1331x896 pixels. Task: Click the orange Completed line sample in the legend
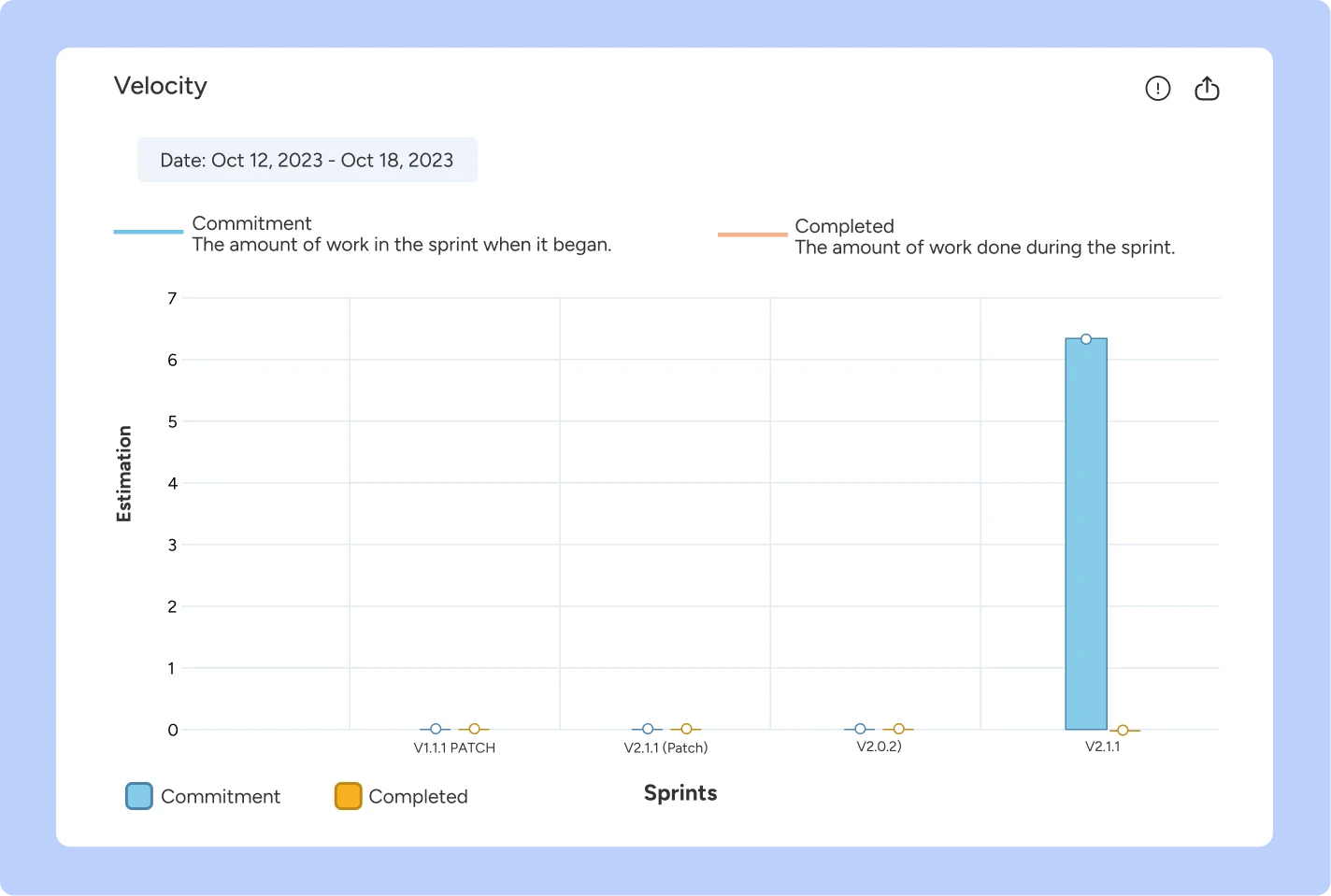tap(752, 234)
